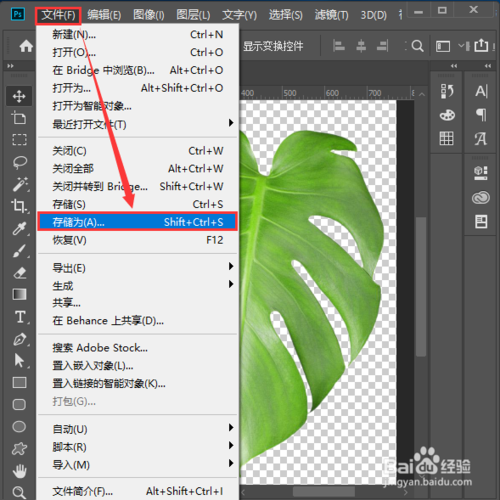Open the Character panel icon
This screenshot has height=500, width=500.
pyautogui.click(x=481, y=91)
